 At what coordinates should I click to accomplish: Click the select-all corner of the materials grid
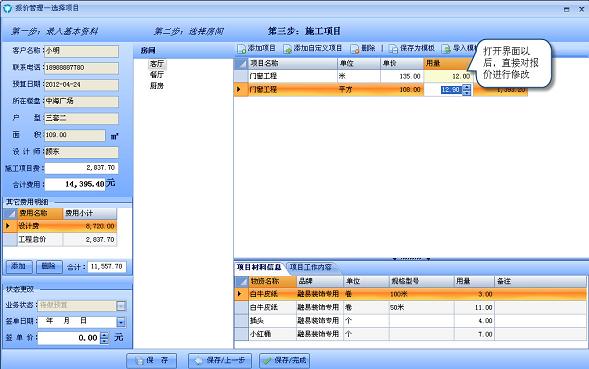(x=241, y=281)
